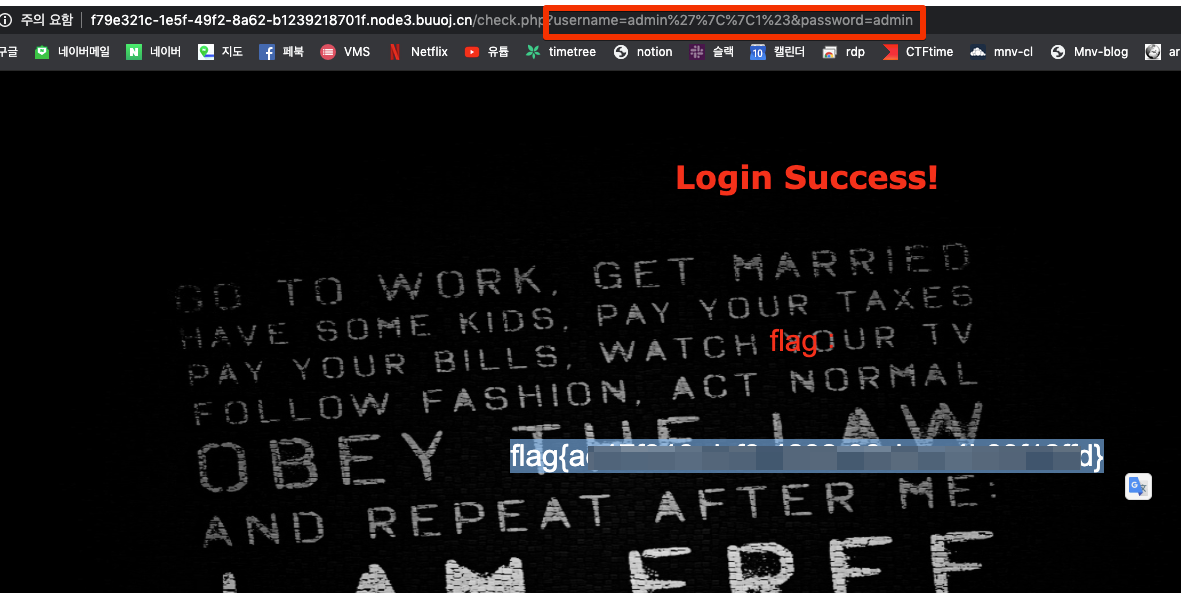Click the 지도 map pin icon
This screenshot has height=593, width=1181.
(x=206, y=52)
